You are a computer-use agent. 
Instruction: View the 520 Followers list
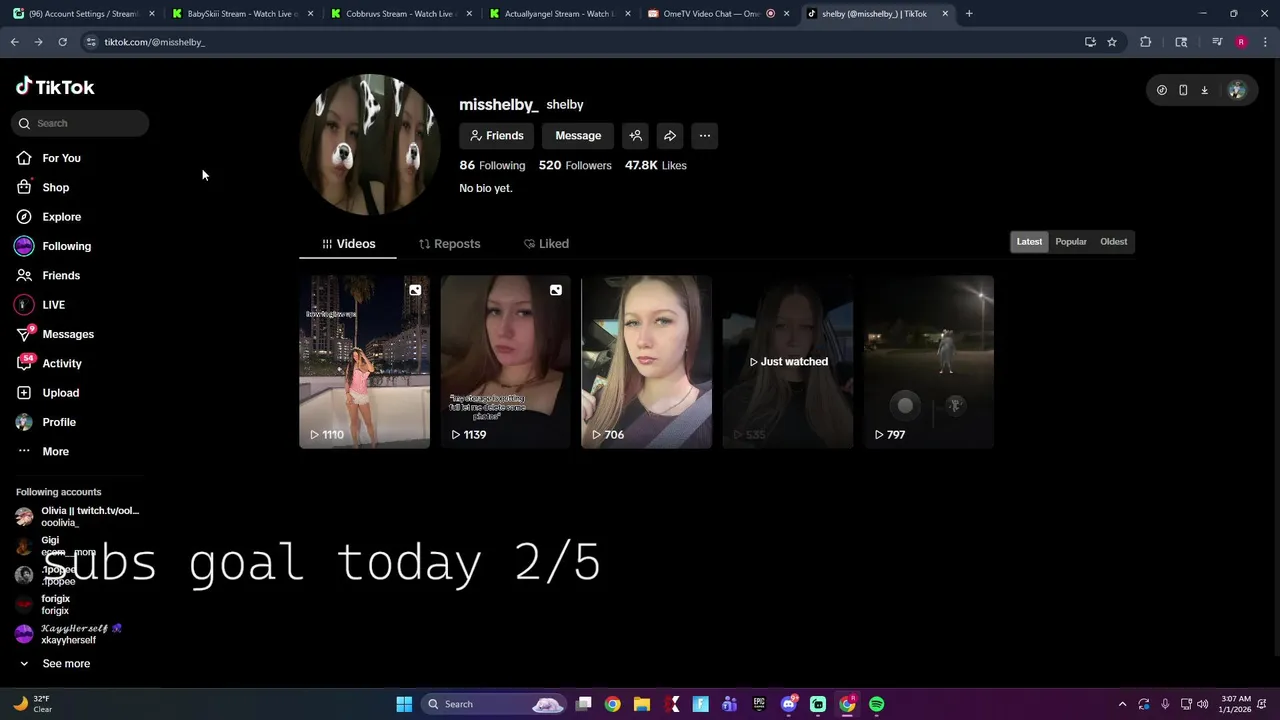575,165
